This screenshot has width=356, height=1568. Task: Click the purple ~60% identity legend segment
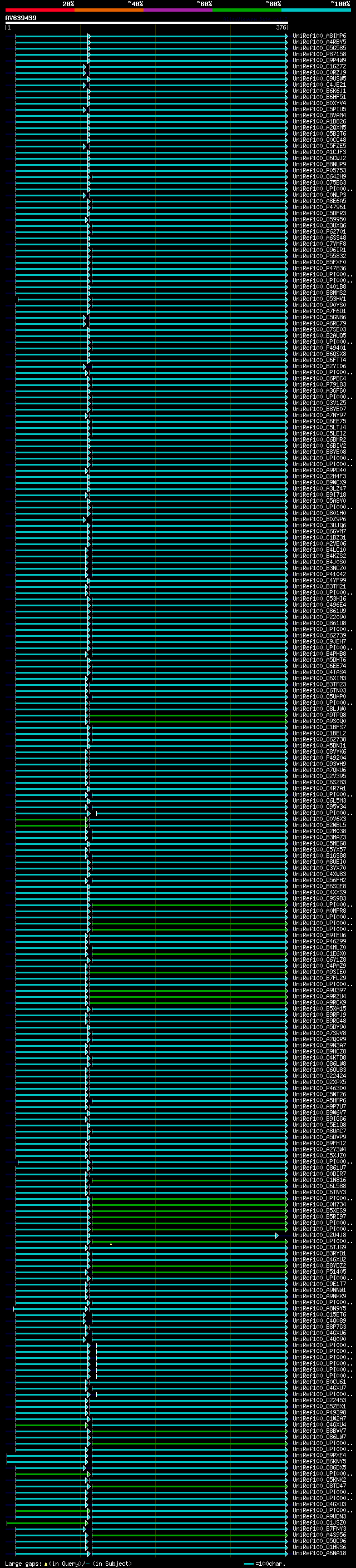click(179, 10)
